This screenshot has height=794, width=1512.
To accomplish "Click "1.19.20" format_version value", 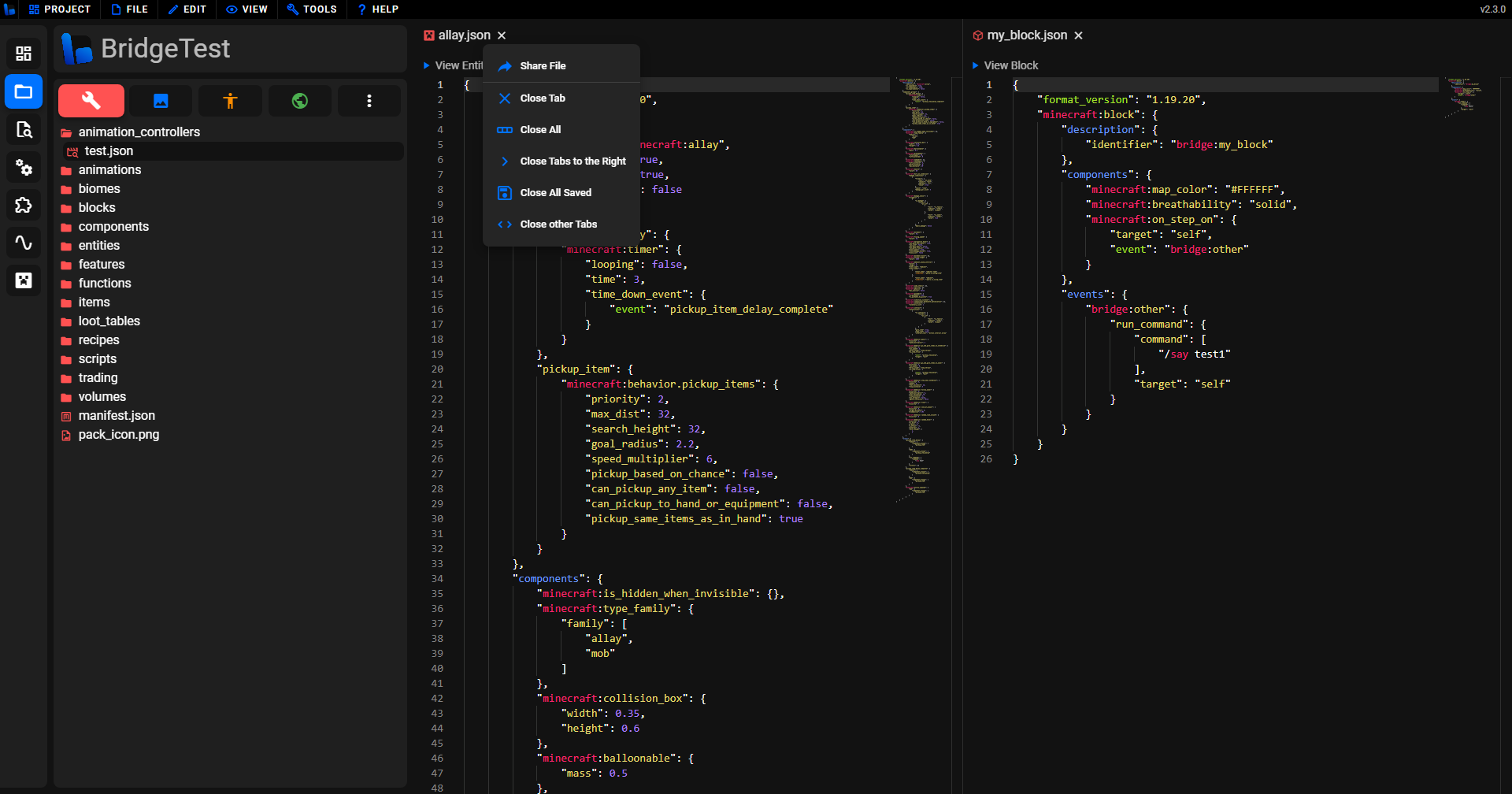I will click(x=1173, y=100).
